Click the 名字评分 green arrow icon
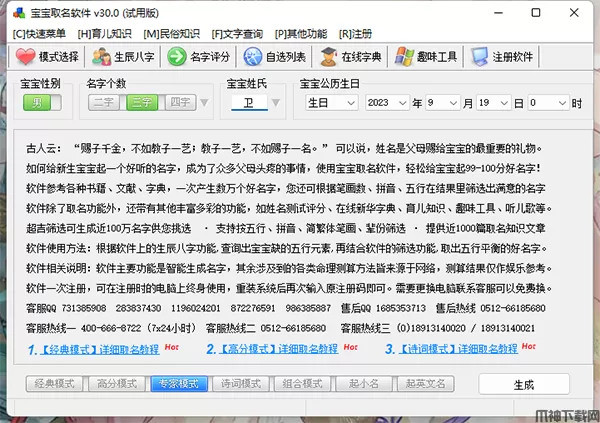The height and width of the screenshot is (423, 600). click(177, 56)
